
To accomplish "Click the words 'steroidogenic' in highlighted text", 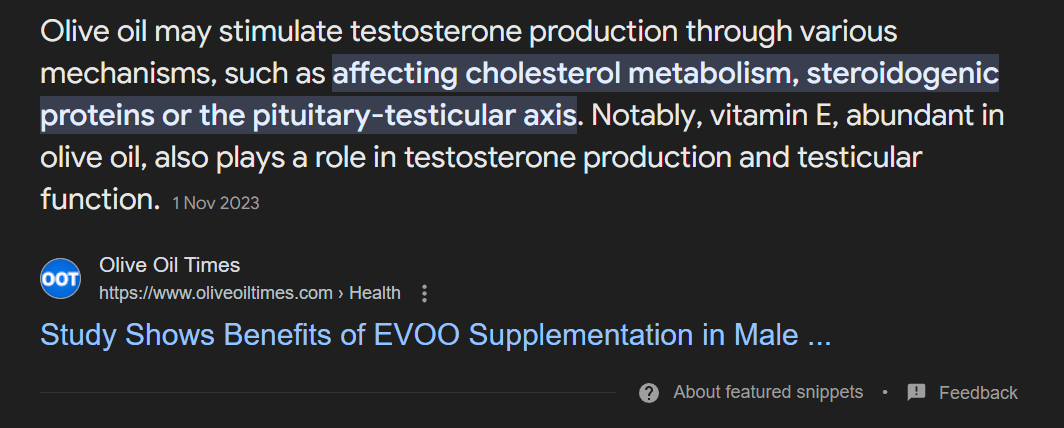I will point(903,73).
